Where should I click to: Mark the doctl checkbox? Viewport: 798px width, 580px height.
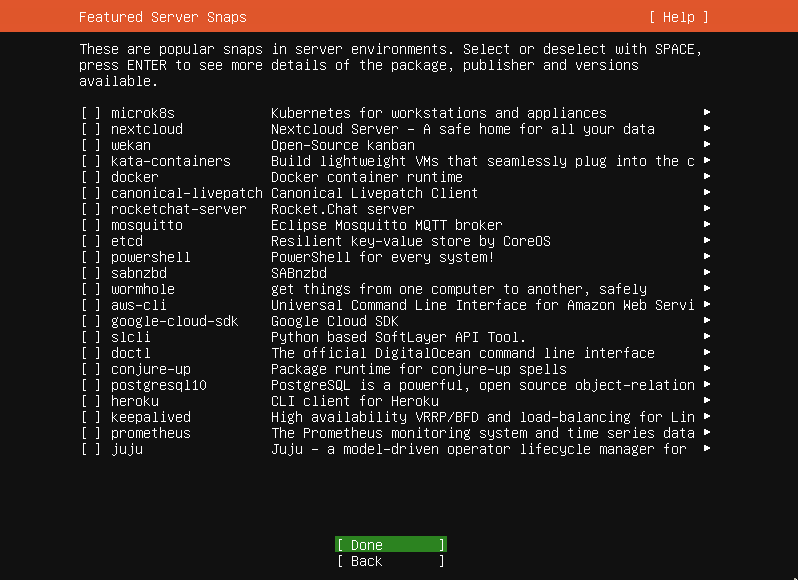point(91,354)
